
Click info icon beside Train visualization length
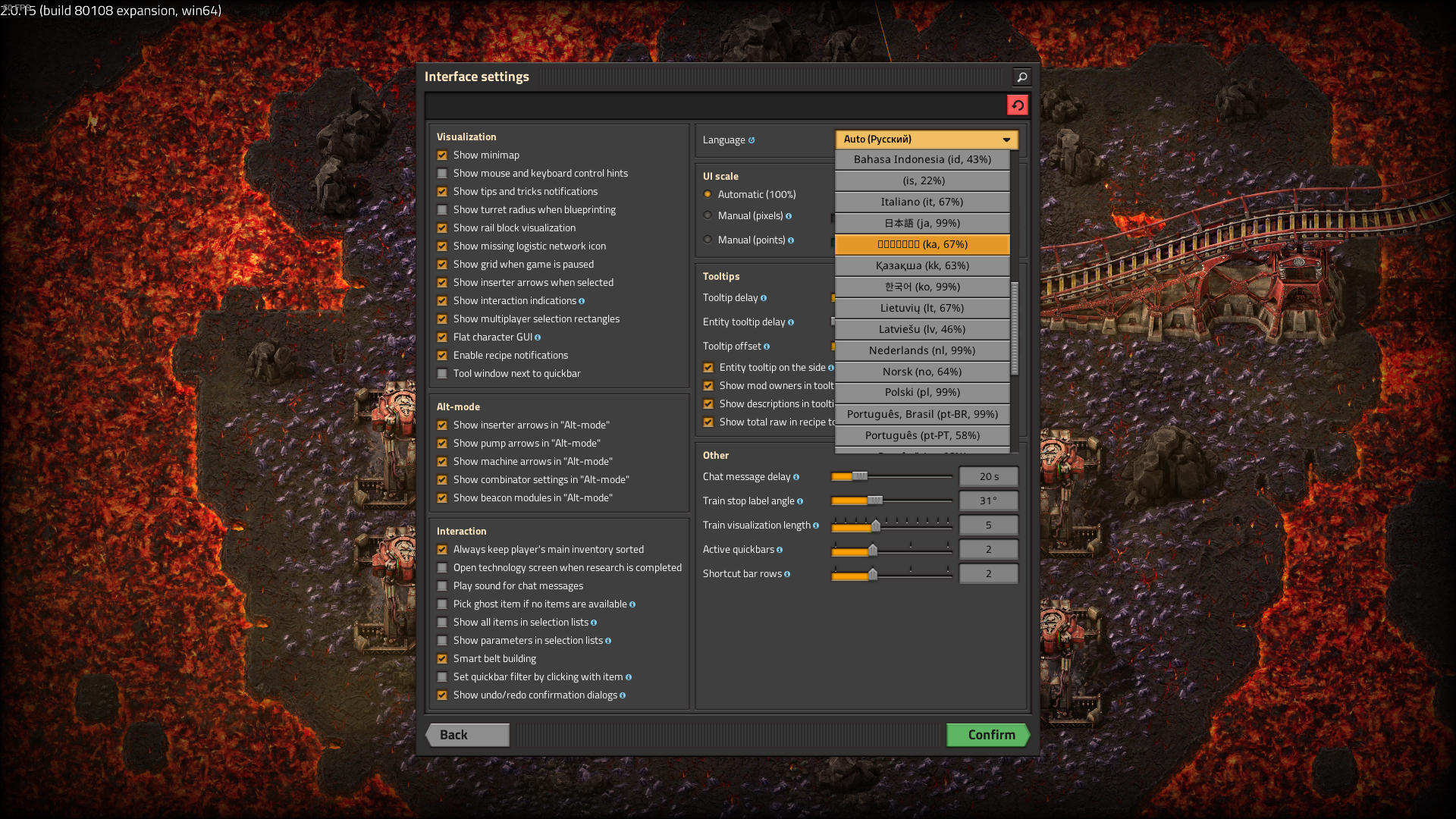pos(816,526)
